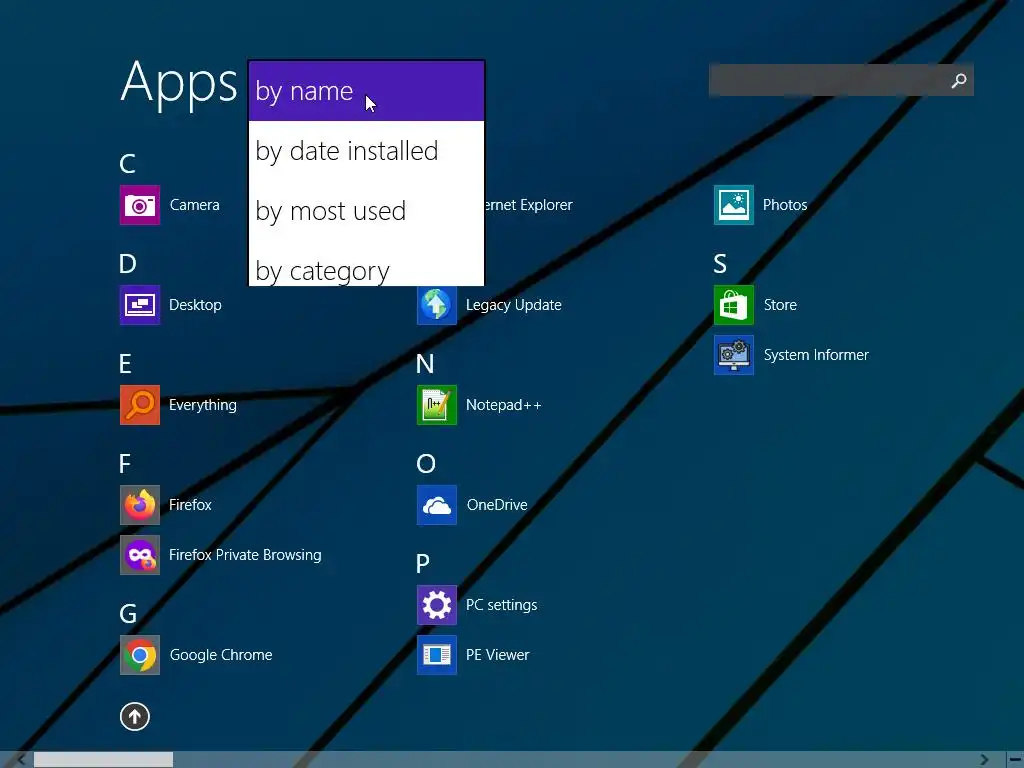Choose sort by date installed
1024x768 pixels.
coord(366,151)
